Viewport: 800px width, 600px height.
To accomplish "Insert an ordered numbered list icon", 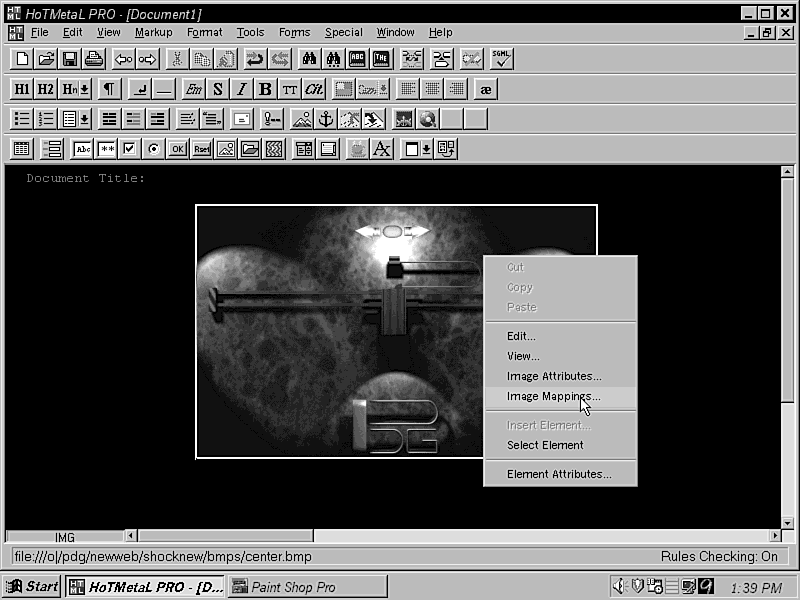I will point(45,119).
